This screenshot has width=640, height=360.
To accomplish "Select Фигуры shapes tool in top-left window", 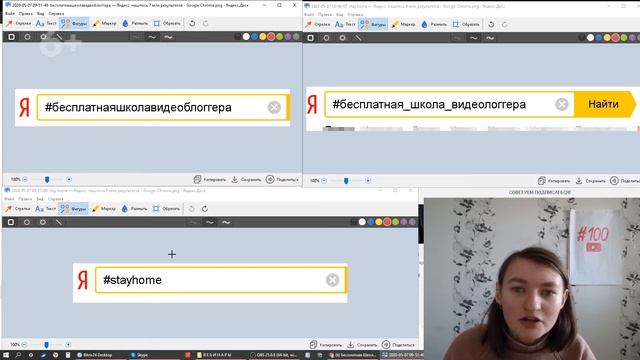I will [x=74, y=24].
